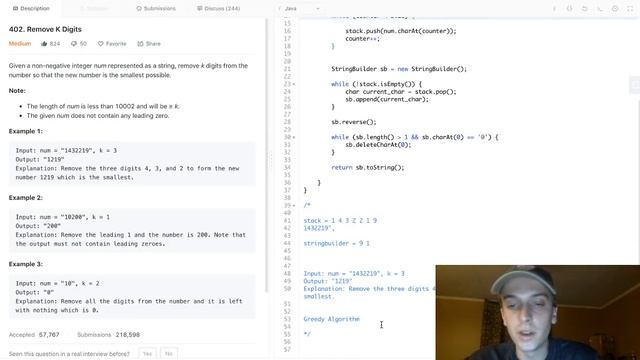Click the reset code icon
640x360 pixels.
click(x=584, y=8)
